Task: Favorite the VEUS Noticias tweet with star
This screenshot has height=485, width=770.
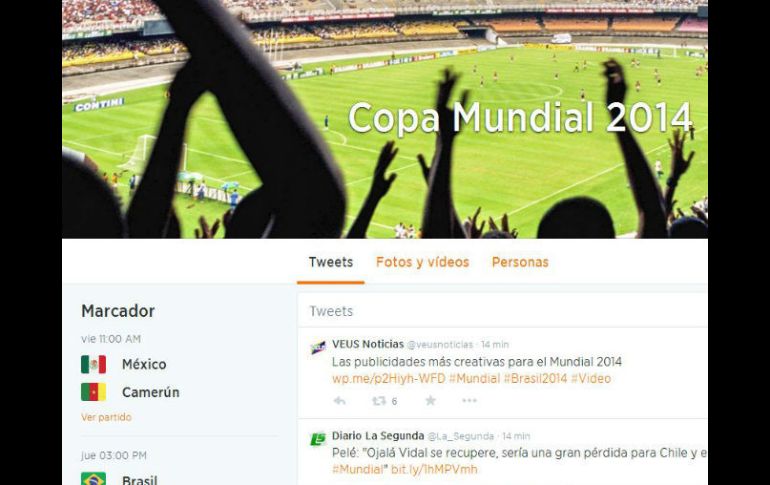Action: [431, 401]
